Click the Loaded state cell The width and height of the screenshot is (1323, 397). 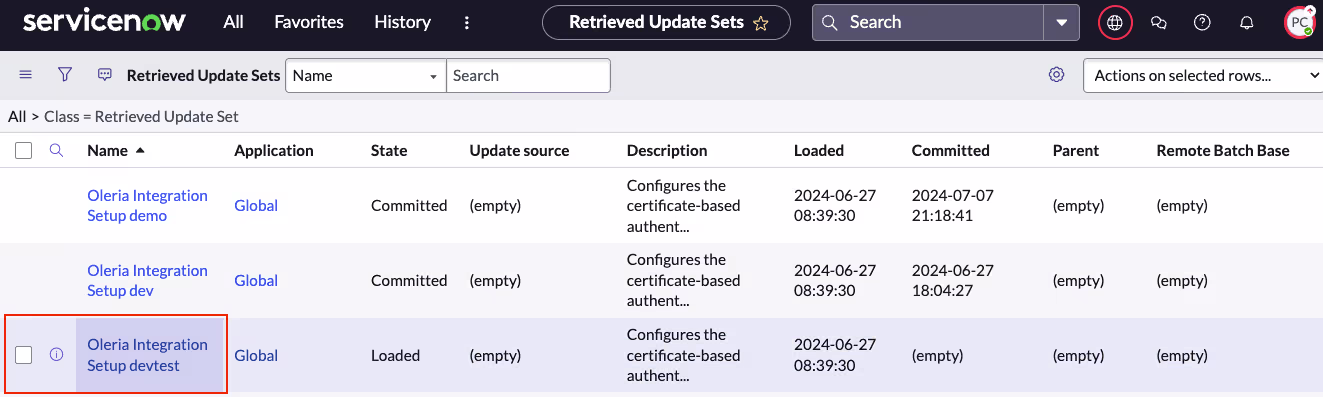point(396,356)
